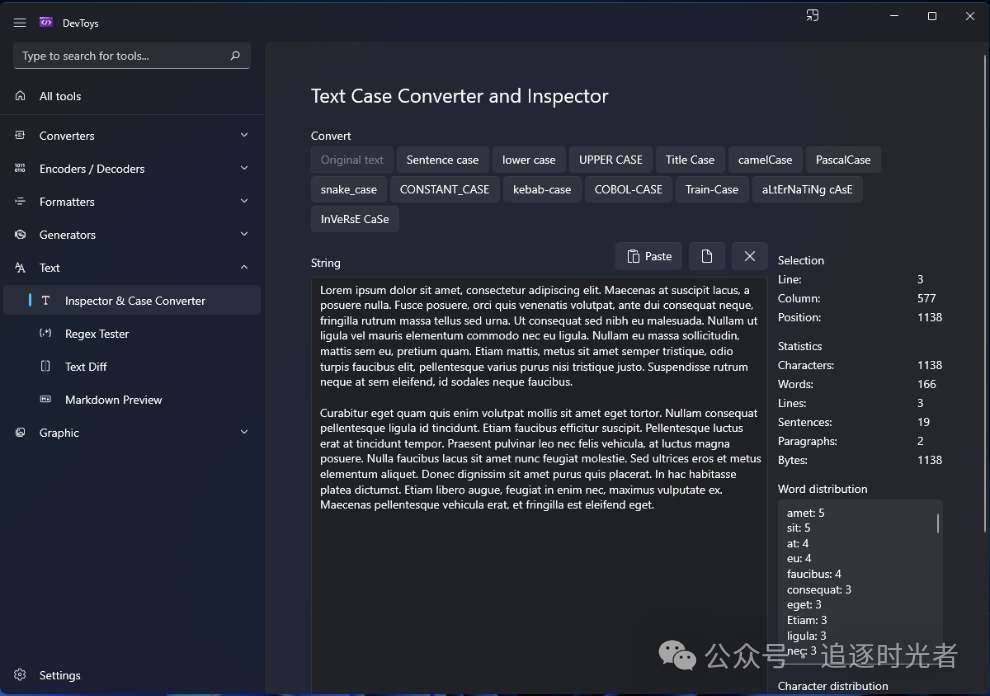
Task: Select Inspector & Case Converter item
Action: [132, 301]
